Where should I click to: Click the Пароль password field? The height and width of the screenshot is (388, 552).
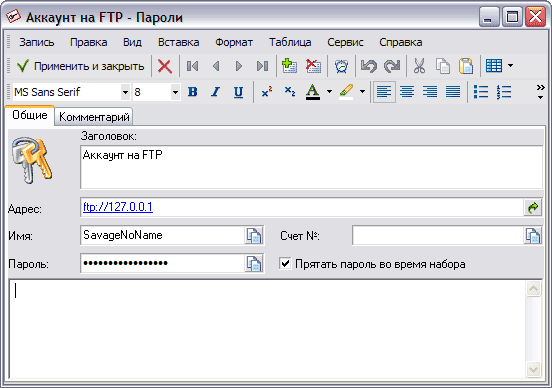163,263
